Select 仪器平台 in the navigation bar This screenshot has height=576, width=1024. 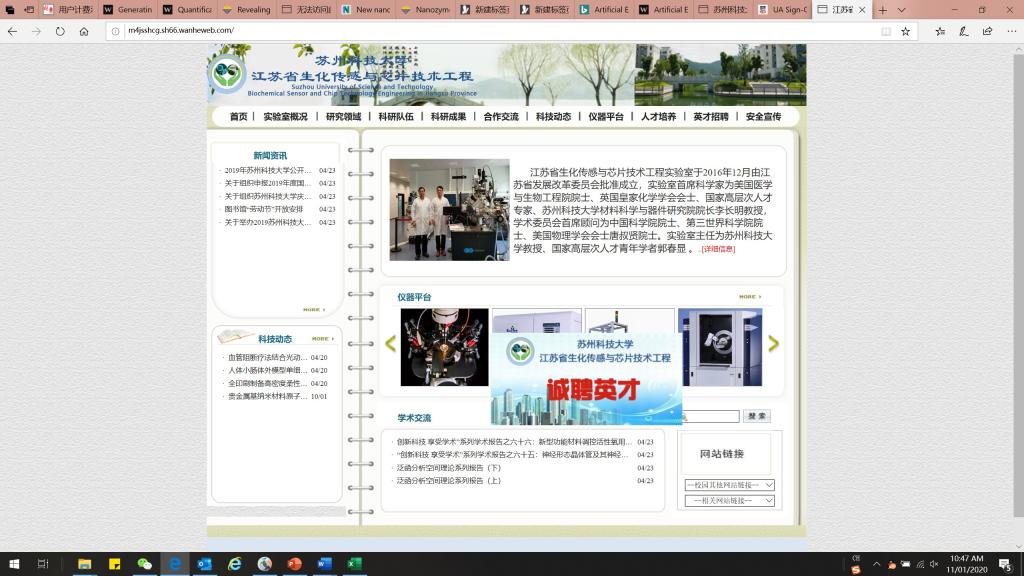coord(606,117)
